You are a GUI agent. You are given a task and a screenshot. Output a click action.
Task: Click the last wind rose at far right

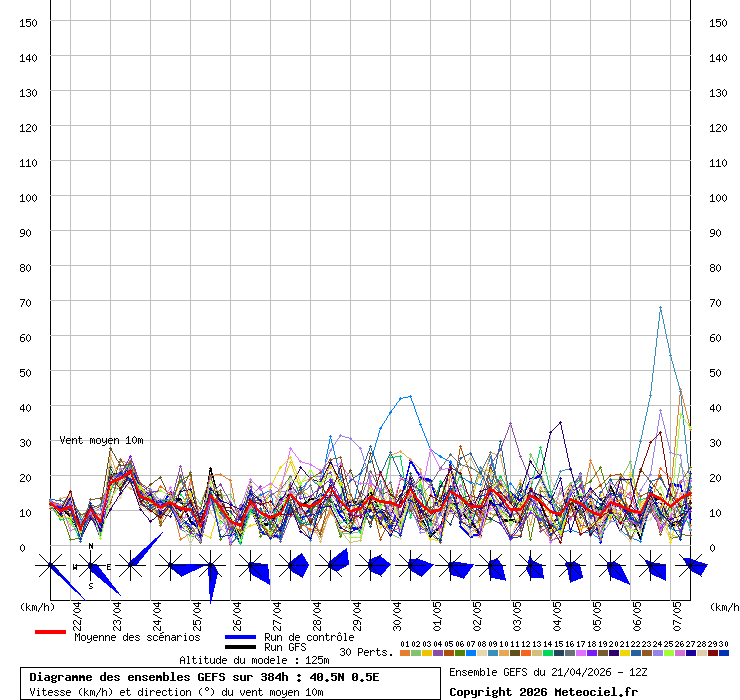[691, 567]
